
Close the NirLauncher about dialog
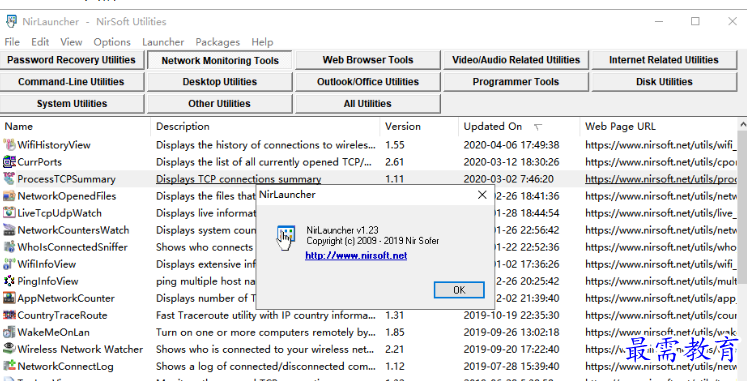click(x=482, y=195)
